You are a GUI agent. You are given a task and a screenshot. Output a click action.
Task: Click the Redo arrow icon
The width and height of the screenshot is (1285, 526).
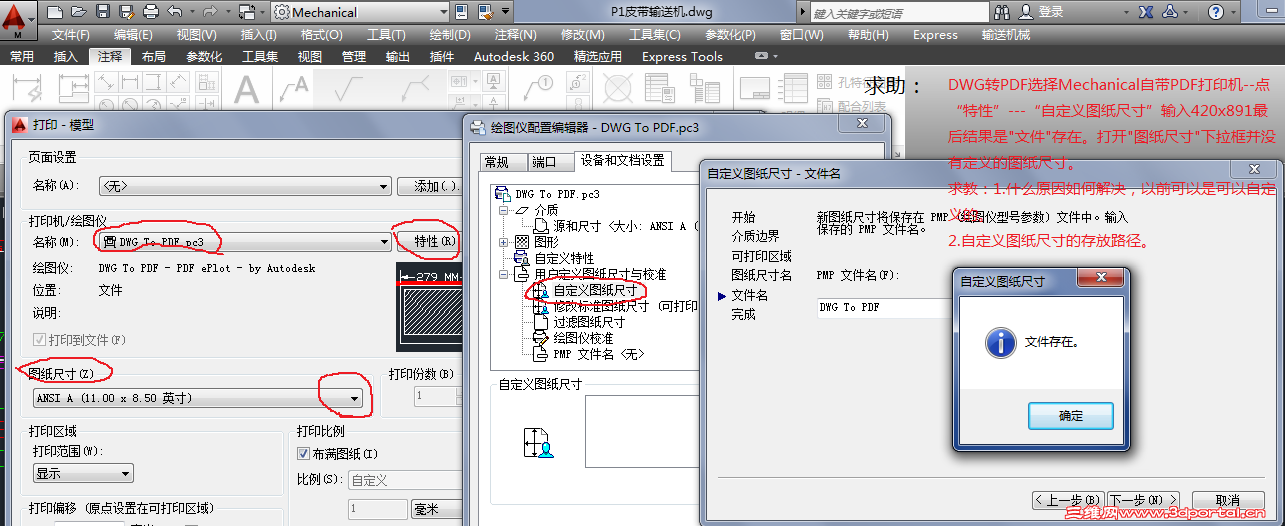tap(210, 12)
